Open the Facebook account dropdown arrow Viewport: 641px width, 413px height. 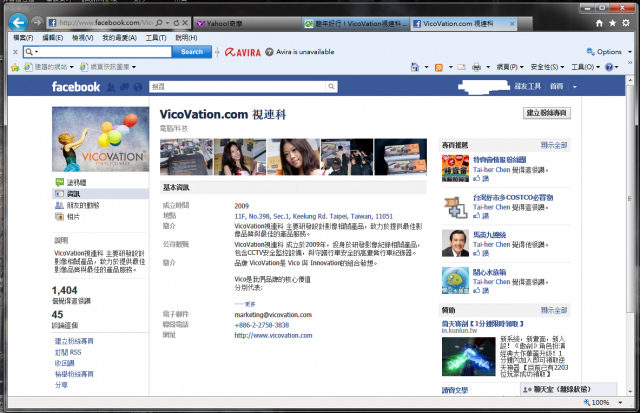coord(574,87)
